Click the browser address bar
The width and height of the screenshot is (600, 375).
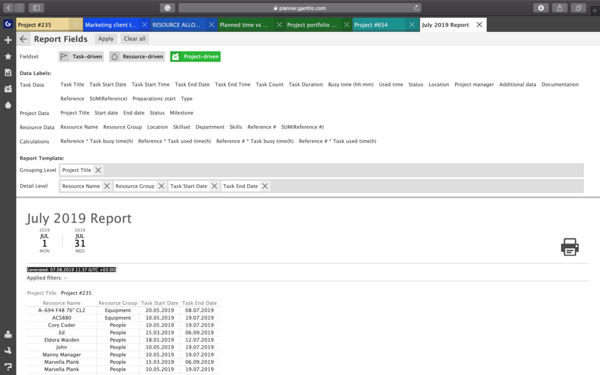tap(300, 8)
